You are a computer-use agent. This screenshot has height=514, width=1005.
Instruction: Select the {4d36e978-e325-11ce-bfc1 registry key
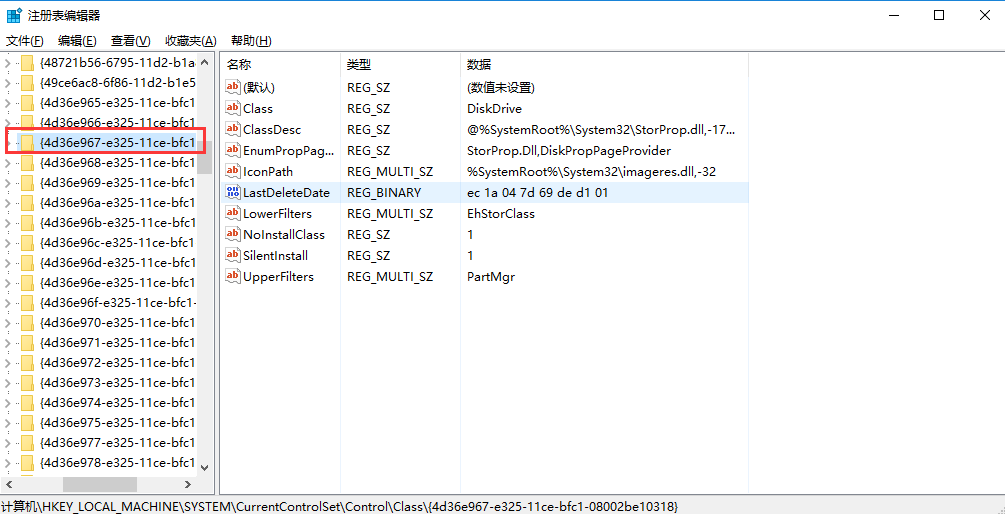tap(117, 462)
